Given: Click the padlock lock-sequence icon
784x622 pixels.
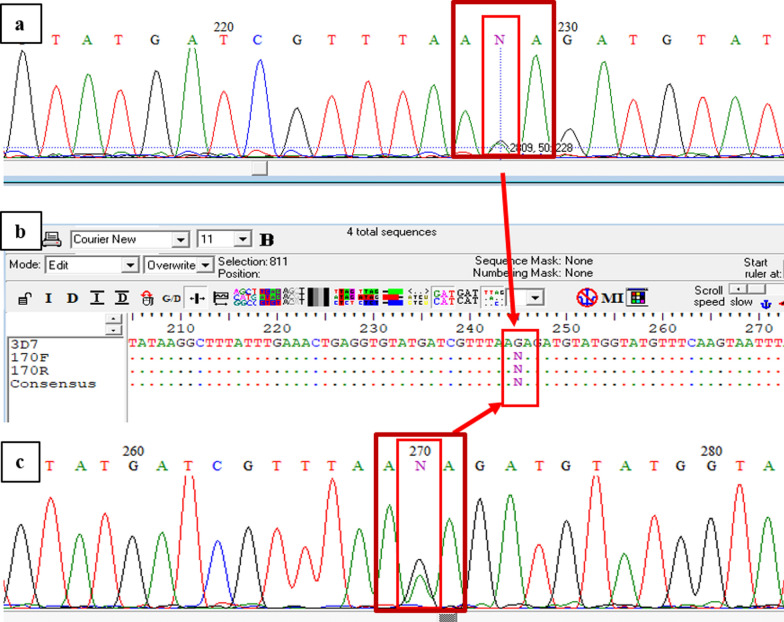Looking at the screenshot, I should pyautogui.click(x=23, y=298).
